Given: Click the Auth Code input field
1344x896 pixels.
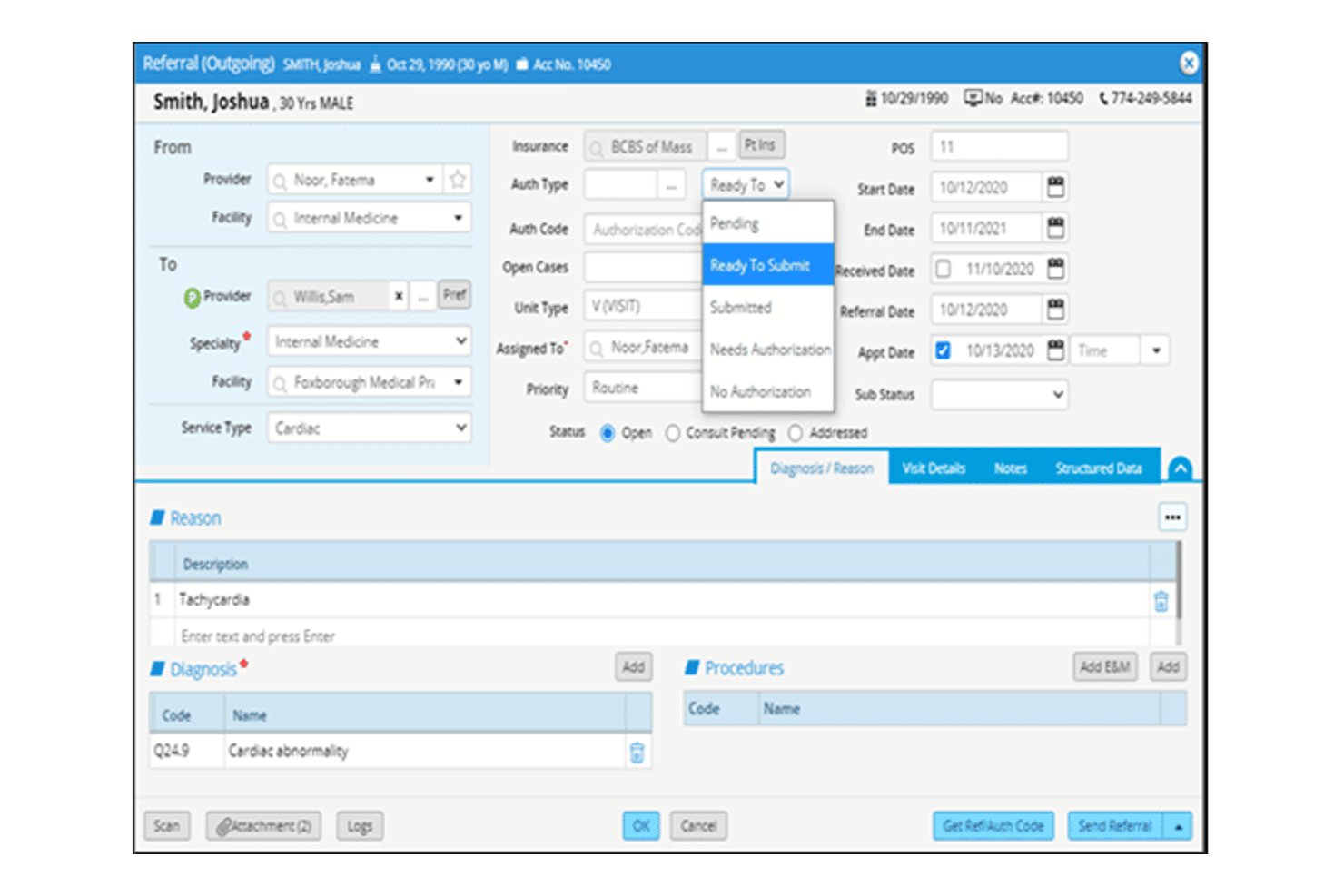Looking at the screenshot, I should (x=644, y=230).
